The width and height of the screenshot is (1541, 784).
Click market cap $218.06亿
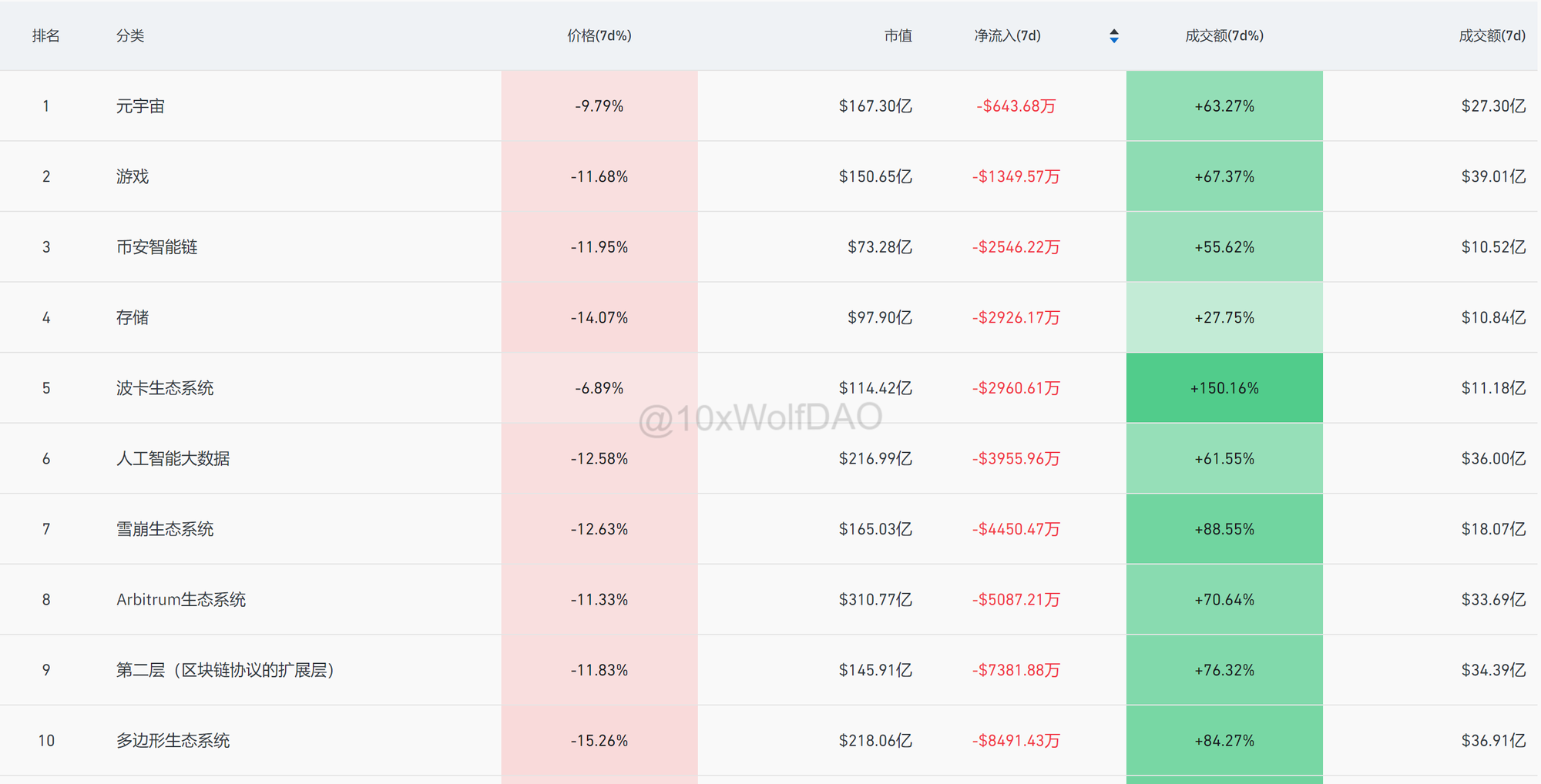click(875, 741)
